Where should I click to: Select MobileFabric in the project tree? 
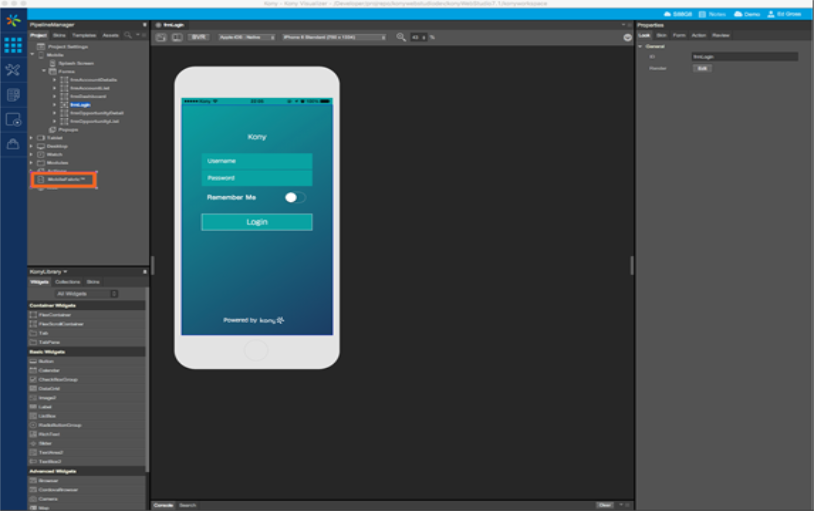[x=64, y=179]
